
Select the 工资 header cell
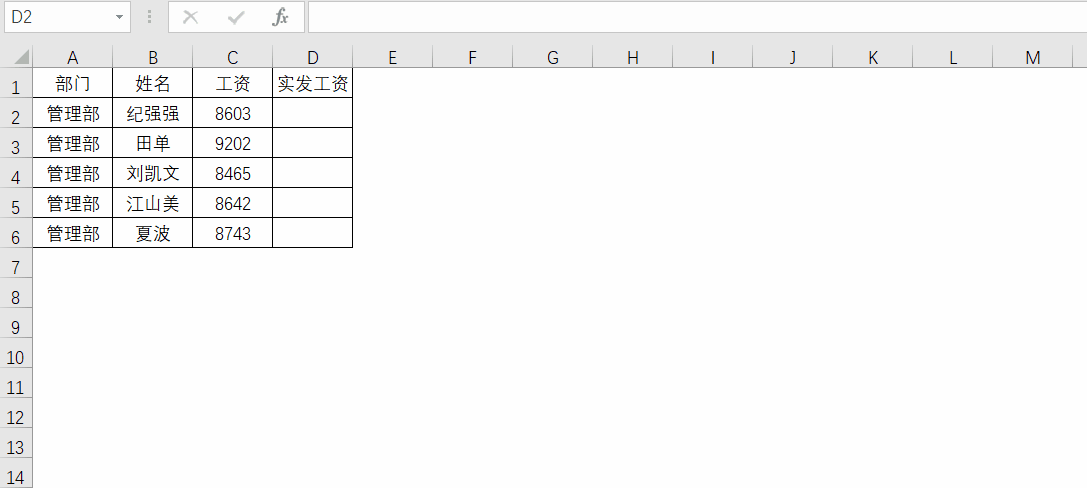pyautogui.click(x=233, y=85)
